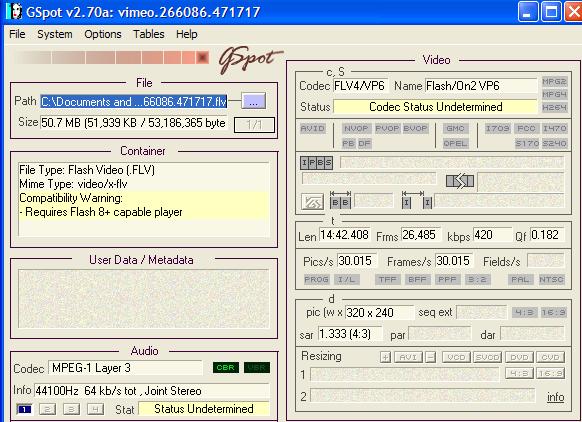Select audio stream 2 button
Viewport: 582px width, 422px height.
tap(48, 409)
